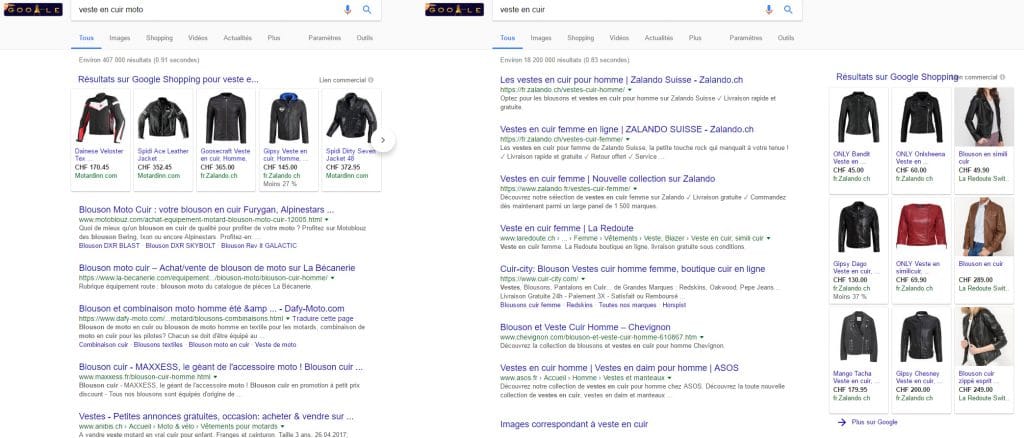Open 'Cuir-city: Blouson Vestes cuir homme femme' result

[x=632, y=269]
